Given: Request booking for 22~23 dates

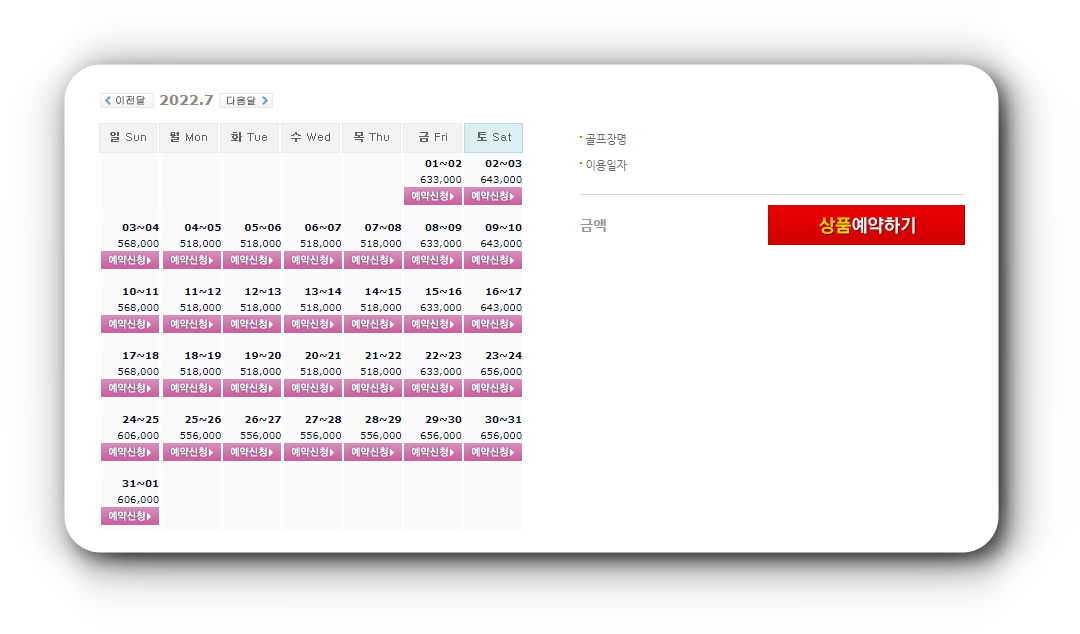Looking at the screenshot, I should 433,389.
